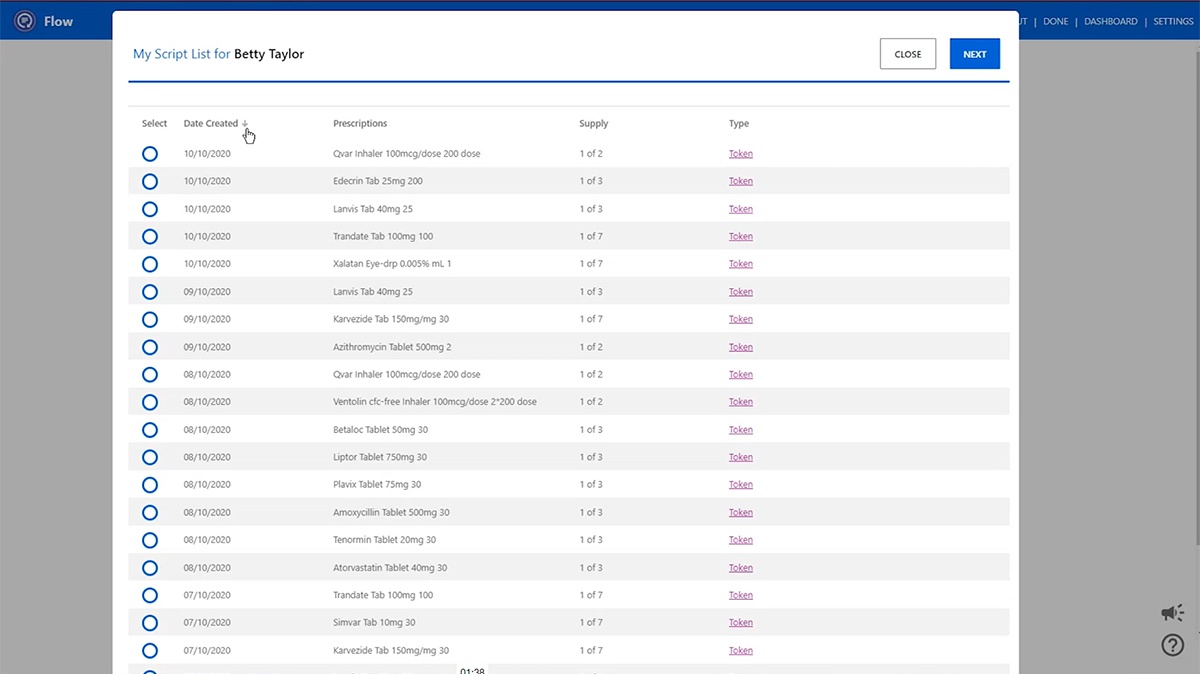Click the Flow logo icon
Screen dimensions: 1200x674
pyautogui.click(x=25, y=21)
